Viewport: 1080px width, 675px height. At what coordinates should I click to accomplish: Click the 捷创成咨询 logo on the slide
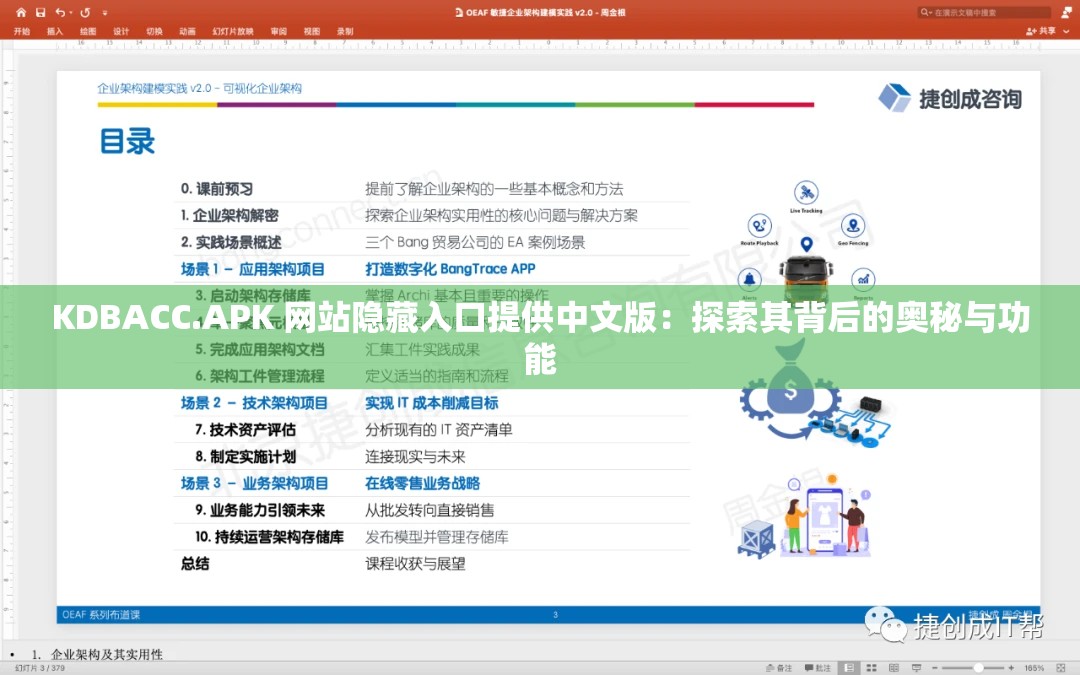coord(950,98)
